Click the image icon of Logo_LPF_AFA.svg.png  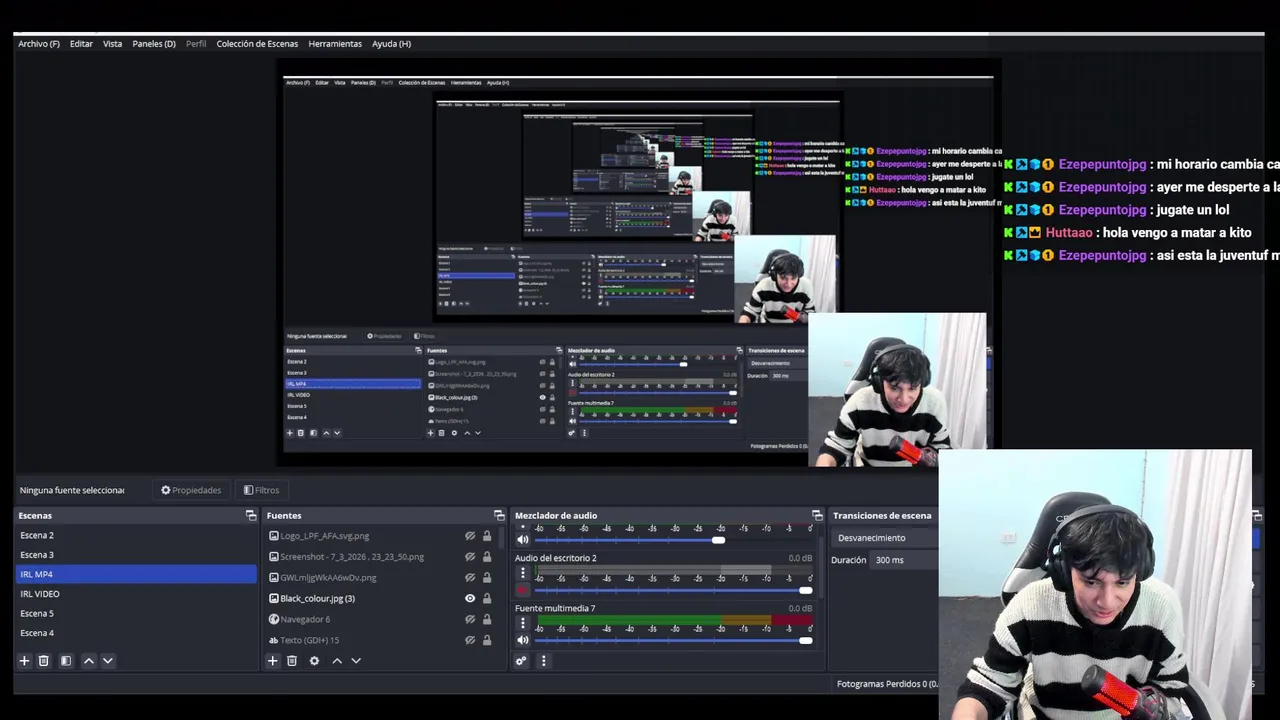(274, 536)
